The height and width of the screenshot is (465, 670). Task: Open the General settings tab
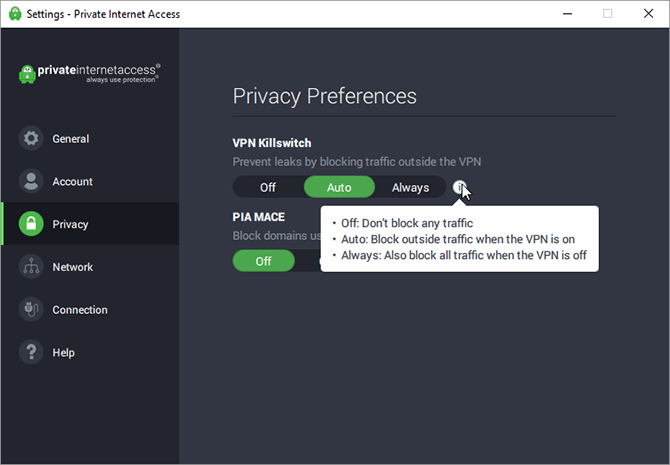pos(90,138)
